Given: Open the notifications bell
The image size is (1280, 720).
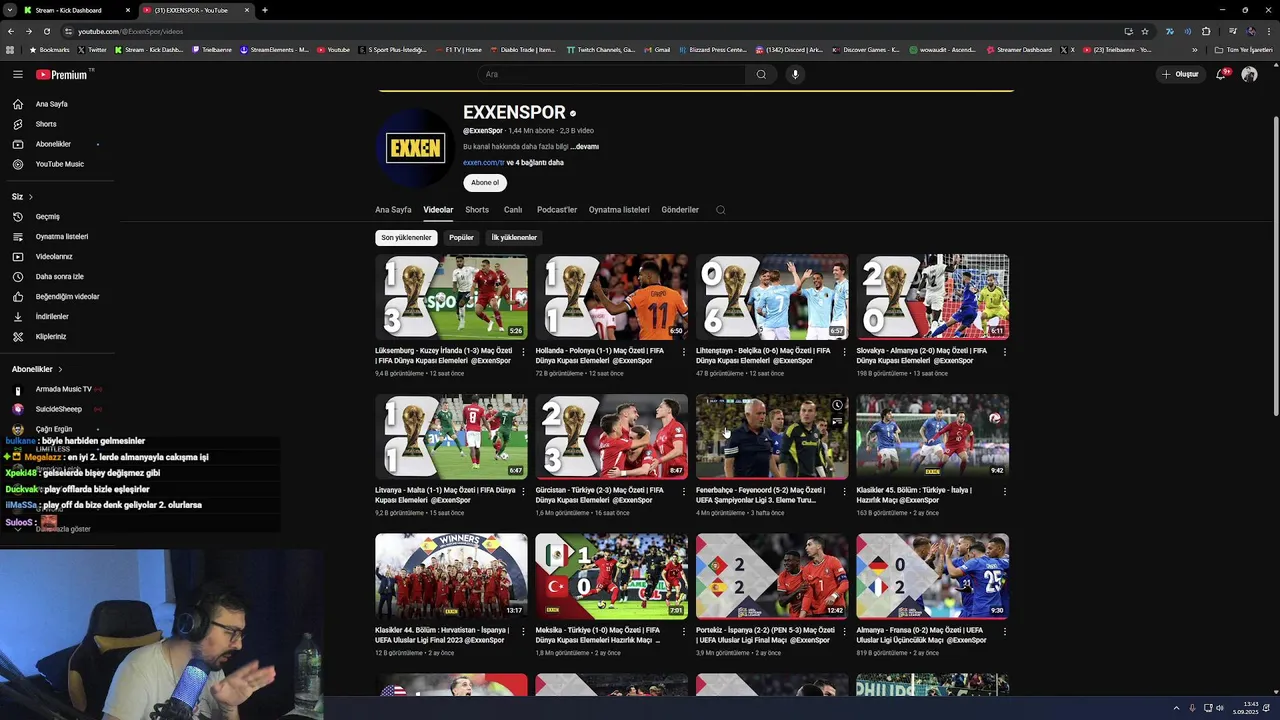Looking at the screenshot, I should tap(1221, 74).
